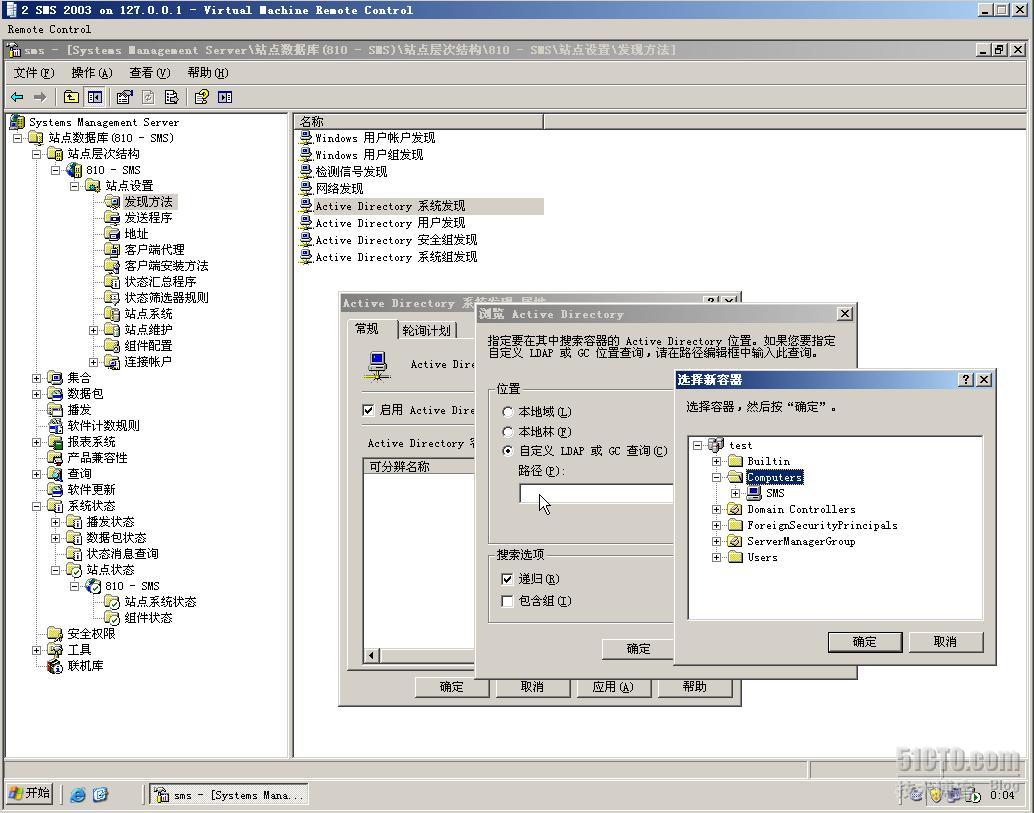Open the Remote Control menu
The height and width of the screenshot is (813, 1034).
(49, 29)
